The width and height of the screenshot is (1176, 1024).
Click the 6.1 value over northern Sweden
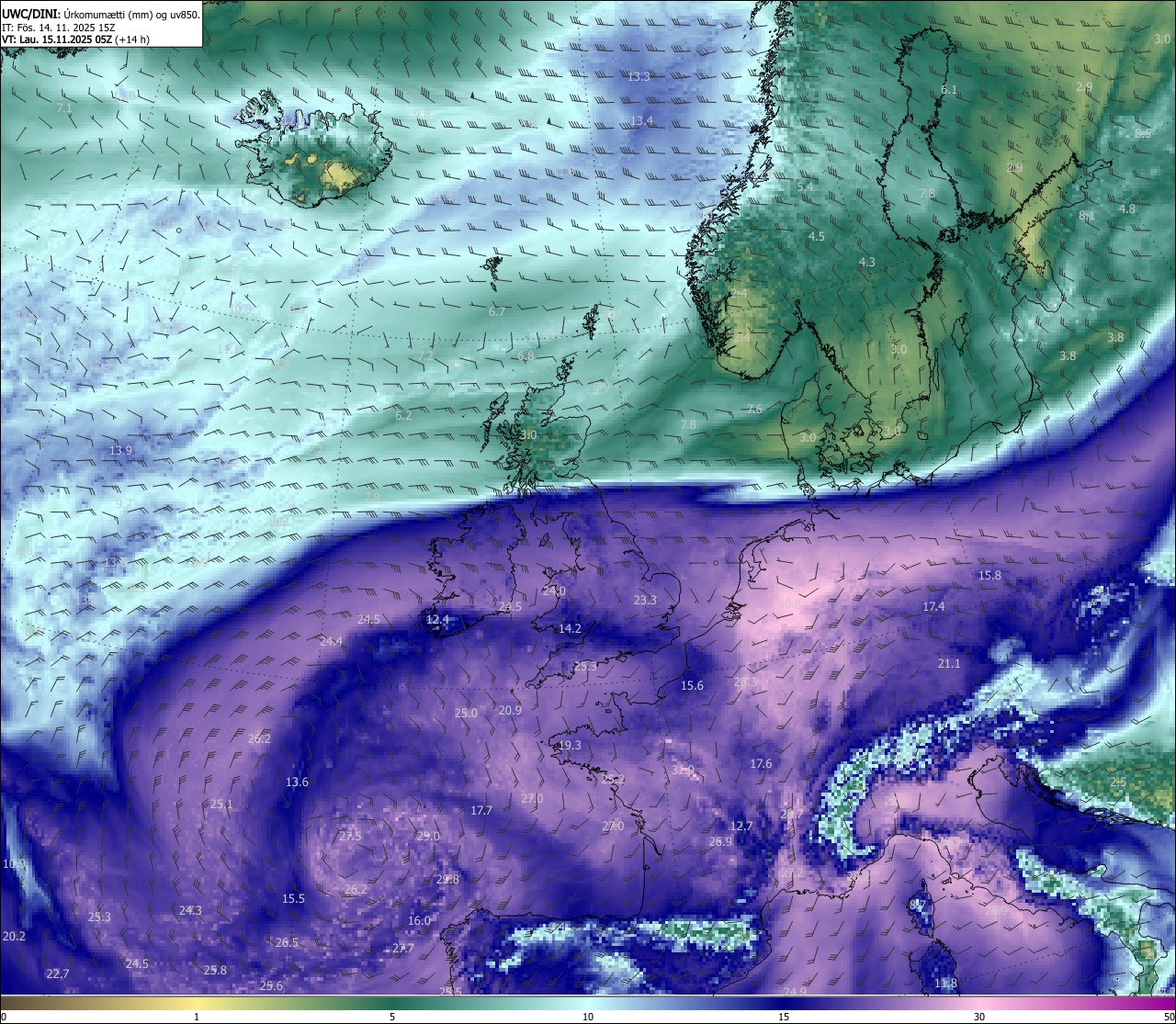pos(949,90)
